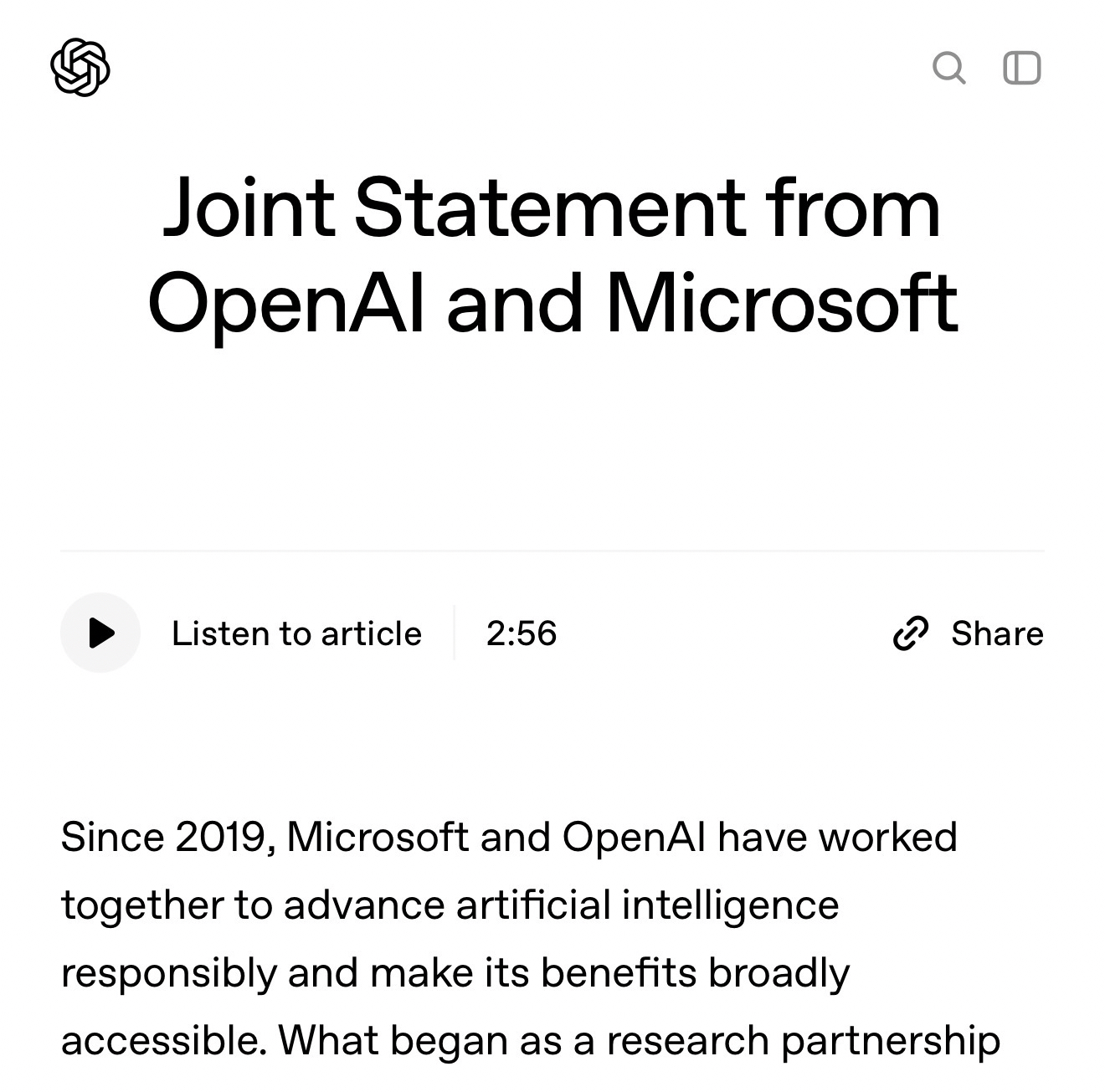The width and height of the screenshot is (1105, 1092).
Task: Click the chain link share icon
Action: tap(911, 633)
